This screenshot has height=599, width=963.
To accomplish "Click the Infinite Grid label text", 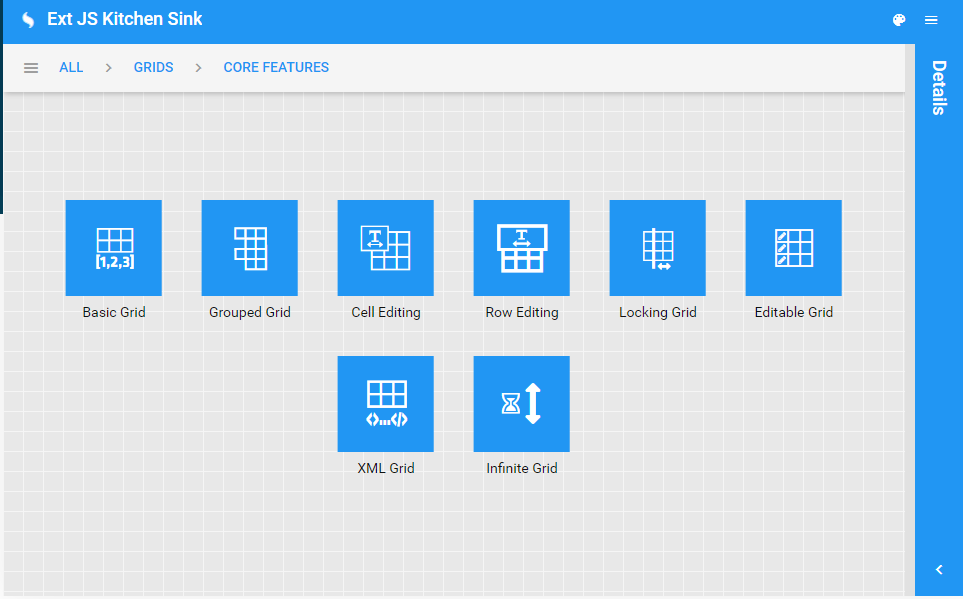I will pyautogui.click(x=522, y=468).
